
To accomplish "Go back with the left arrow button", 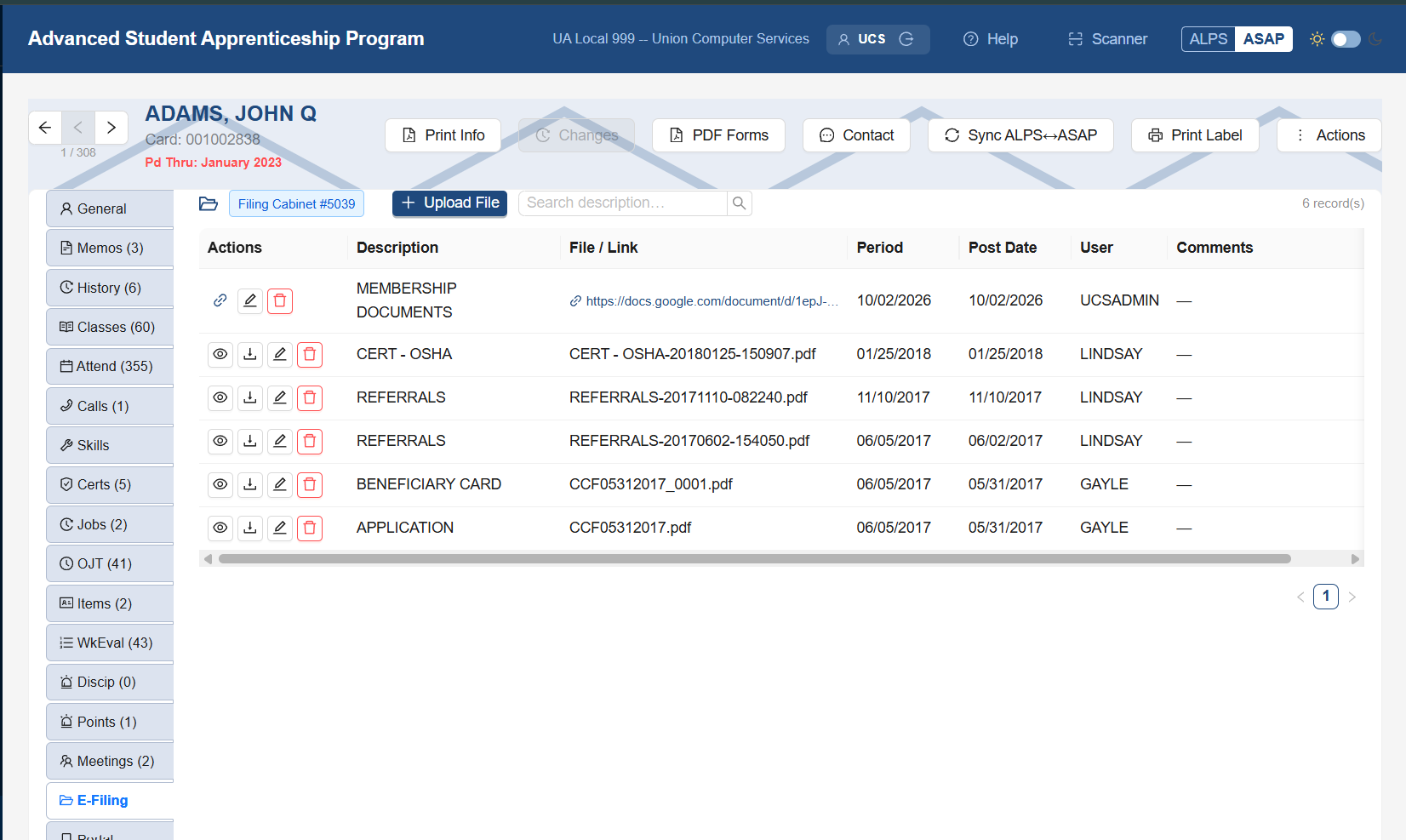I will [x=45, y=128].
